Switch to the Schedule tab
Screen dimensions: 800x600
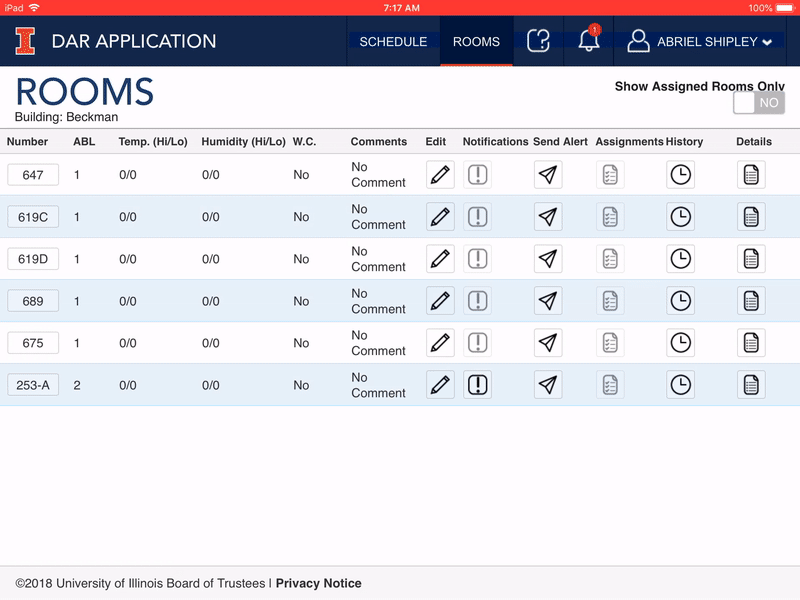(x=393, y=41)
